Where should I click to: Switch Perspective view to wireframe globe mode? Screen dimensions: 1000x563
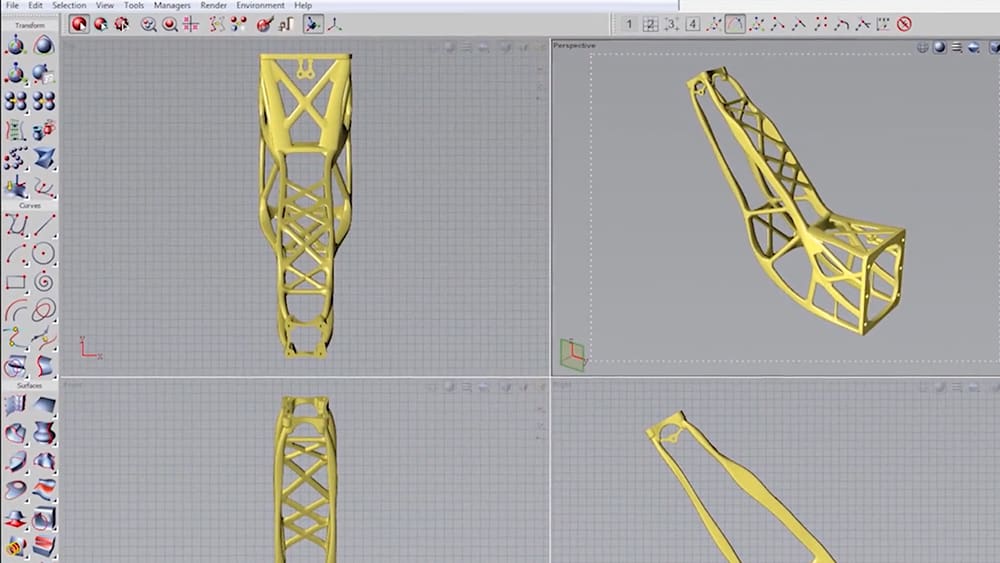point(922,47)
